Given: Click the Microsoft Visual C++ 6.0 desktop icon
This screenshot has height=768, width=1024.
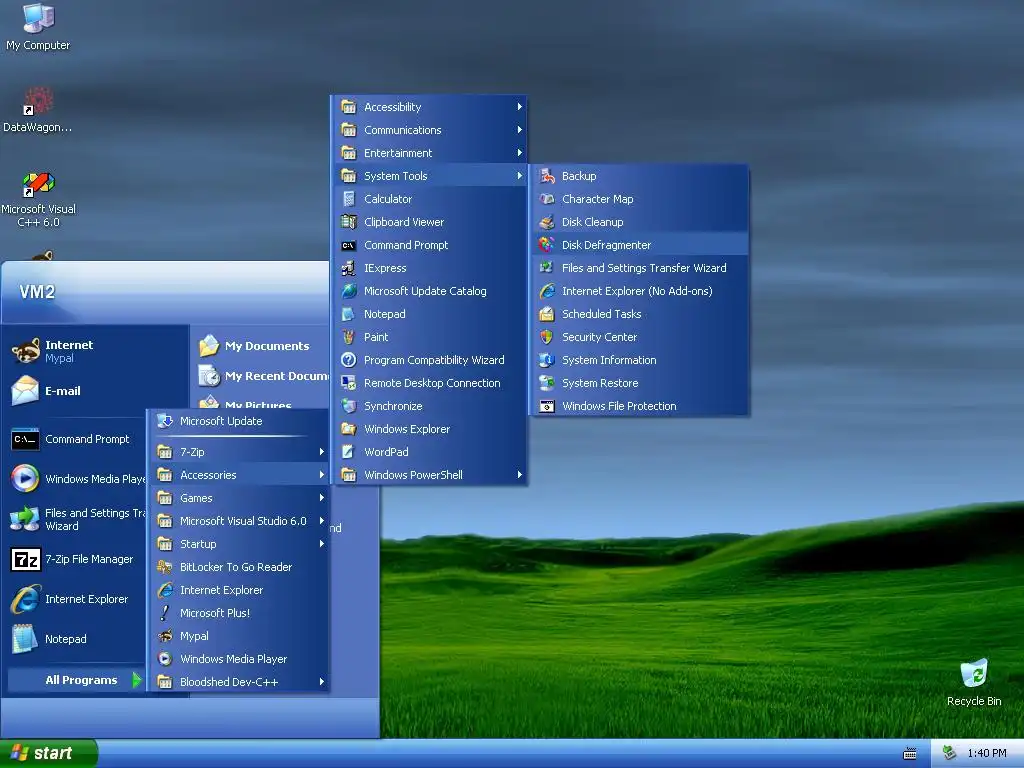Looking at the screenshot, I should [38, 184].
